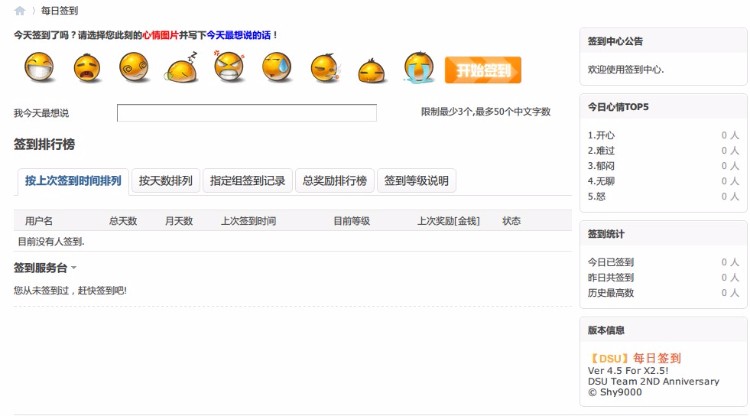Screen dimensions: 750x416
Task: Click the orange 【DSU】每日签到 title
Action: pos(635,358)
